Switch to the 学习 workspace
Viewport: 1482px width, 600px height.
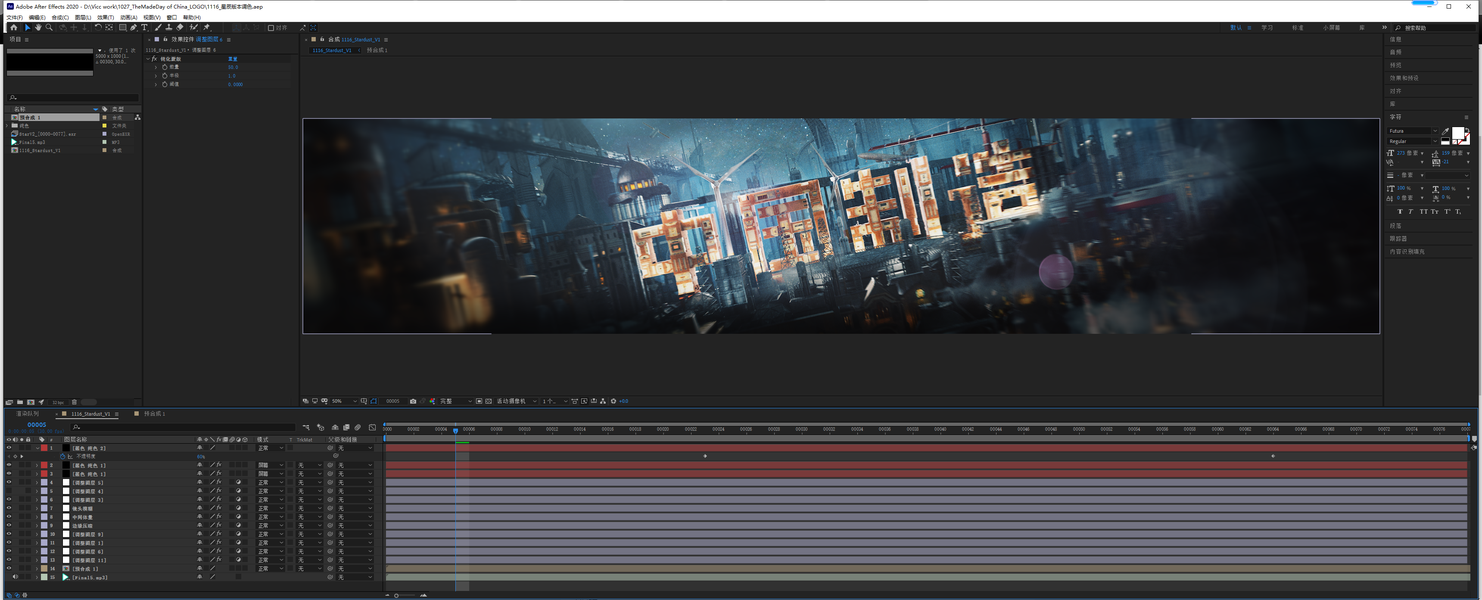coord(1267,28)
